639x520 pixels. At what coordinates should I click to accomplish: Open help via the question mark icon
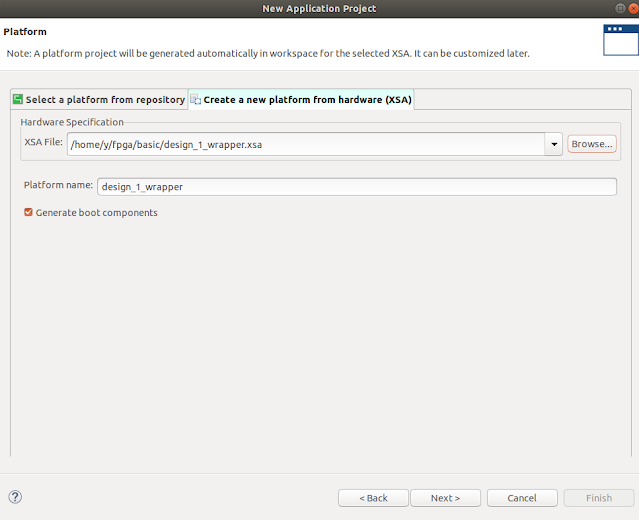pyautogui.click(x=15, y=497)
